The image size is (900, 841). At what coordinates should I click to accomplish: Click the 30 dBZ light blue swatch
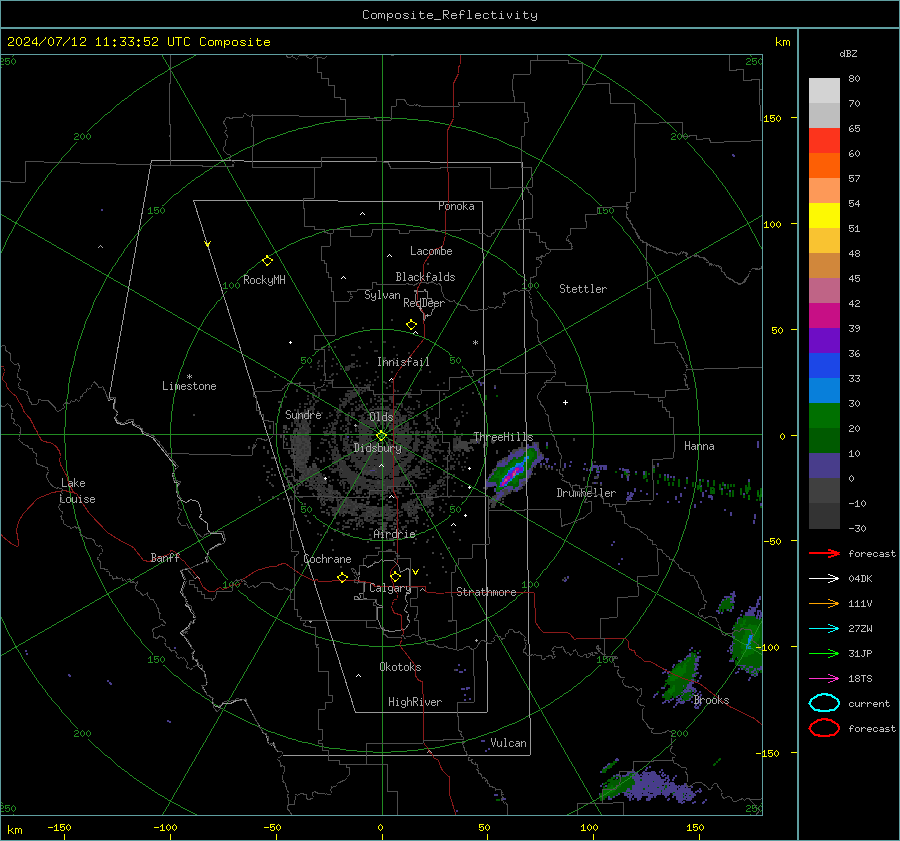(824, 390)
